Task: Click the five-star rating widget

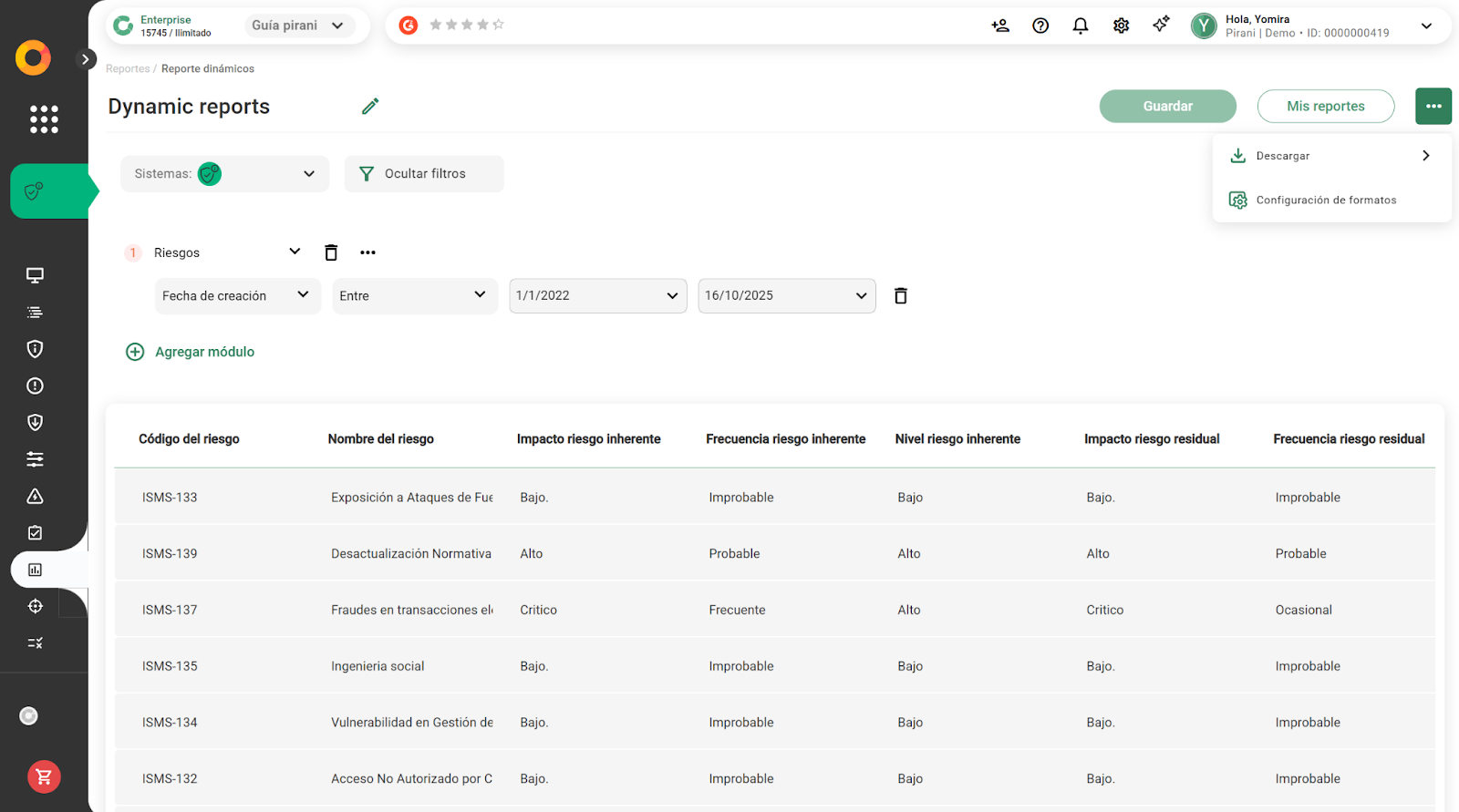Action: click(467, 26)
